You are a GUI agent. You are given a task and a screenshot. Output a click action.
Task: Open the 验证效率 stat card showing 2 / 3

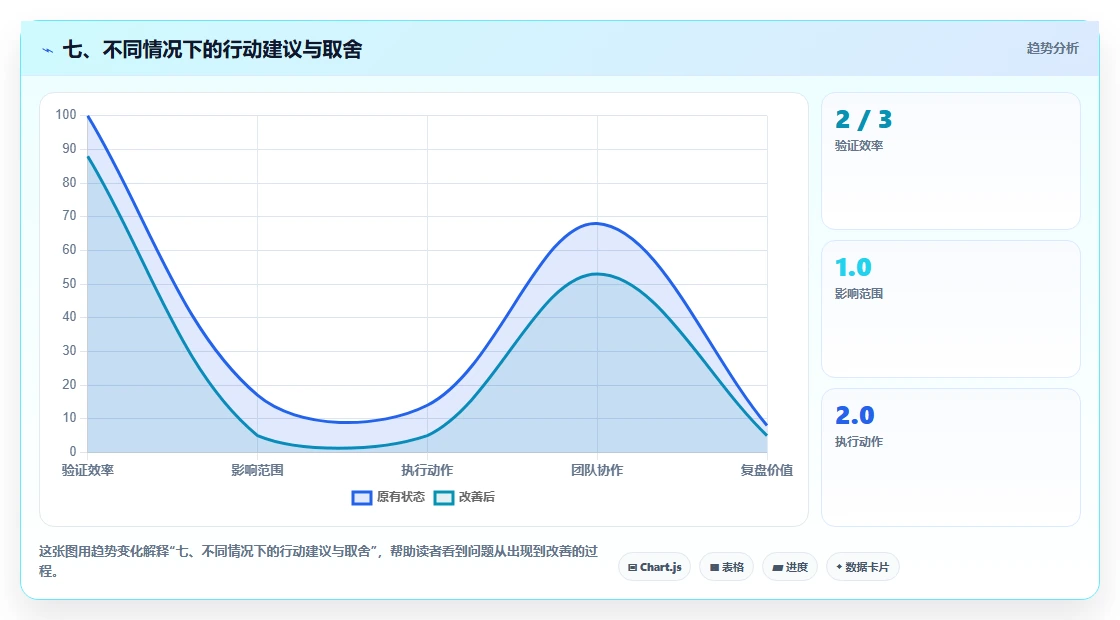click(x=951, y=161)
